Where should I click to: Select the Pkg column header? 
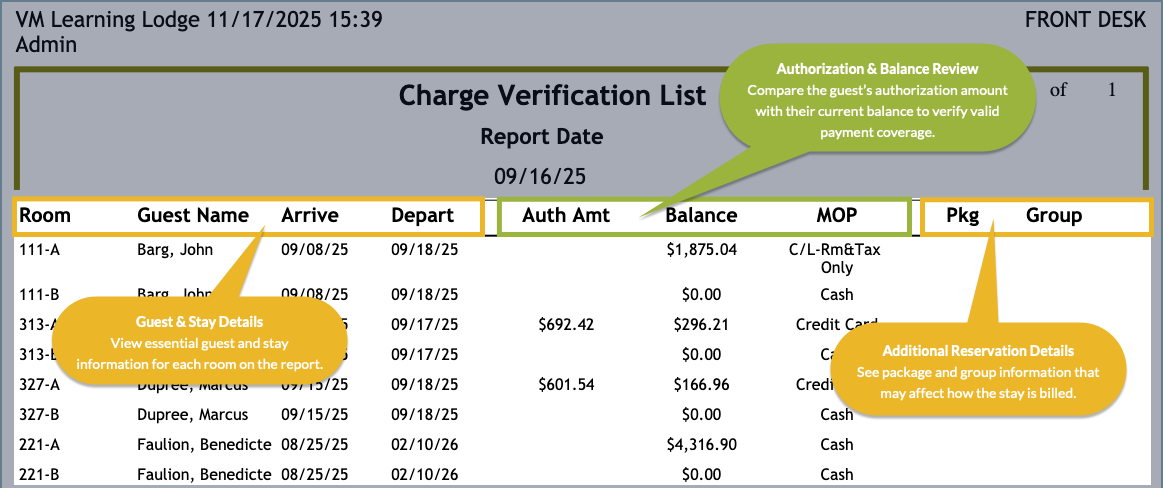pos(962,215)
